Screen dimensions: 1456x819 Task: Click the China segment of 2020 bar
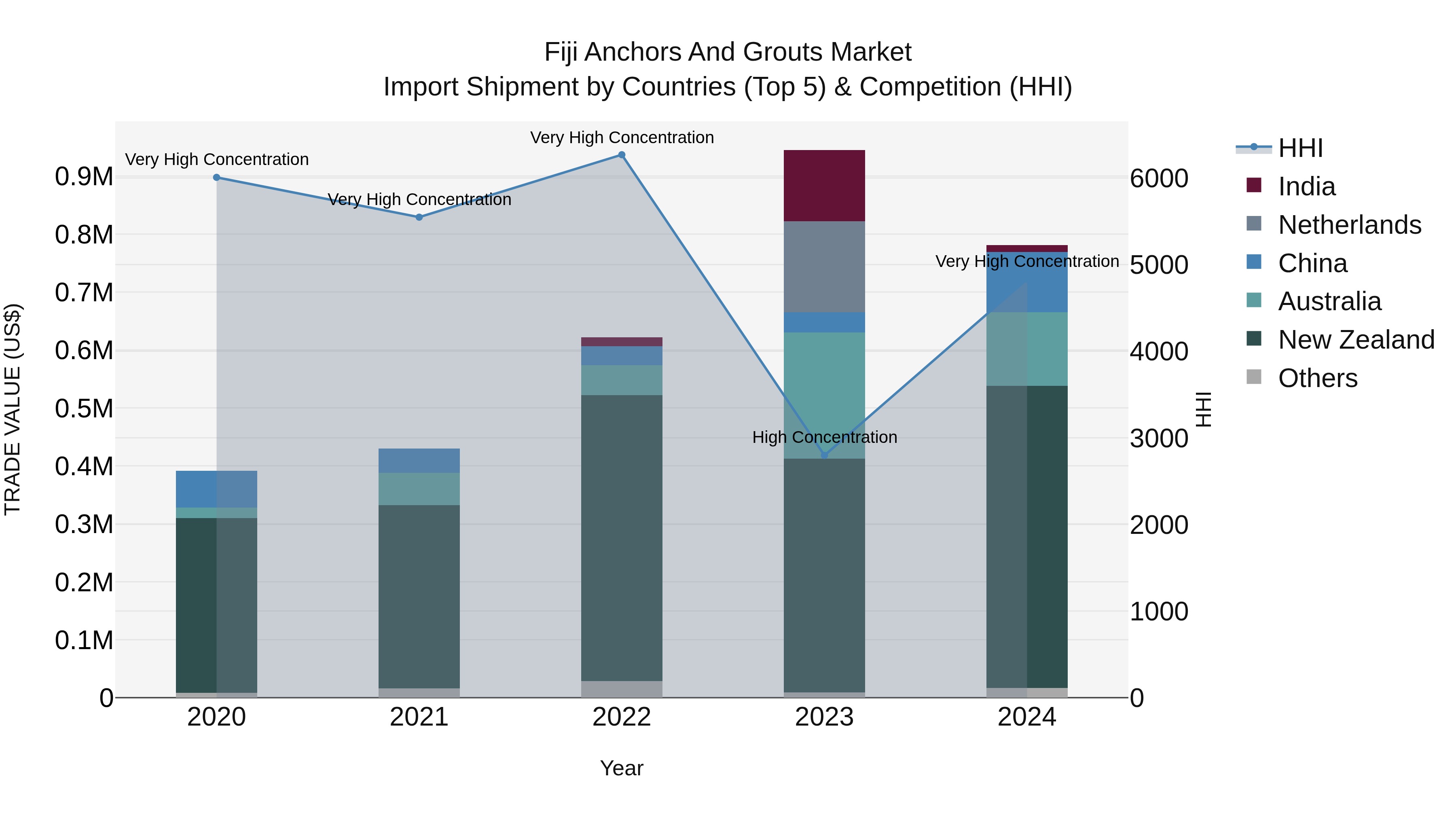(216, 489)
